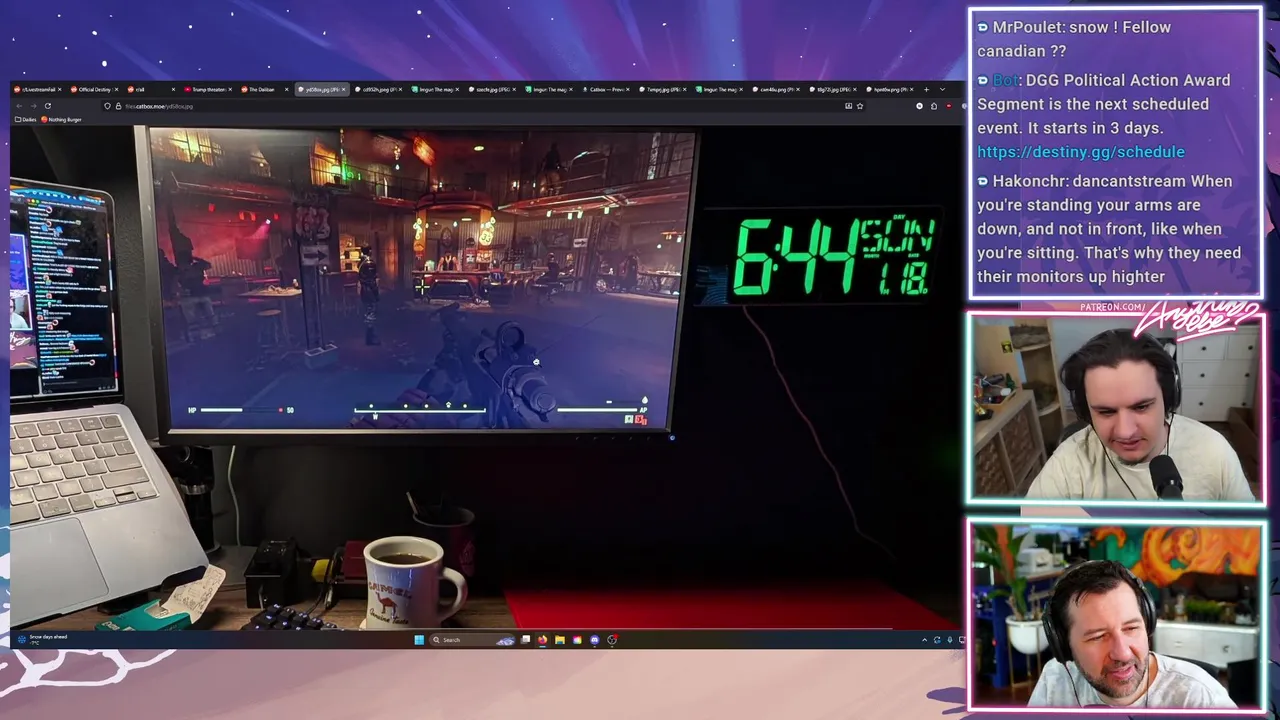Open the Catbox browser tab
The width and height of the screenshot is (1280, 720).
[x=605, y=89]
